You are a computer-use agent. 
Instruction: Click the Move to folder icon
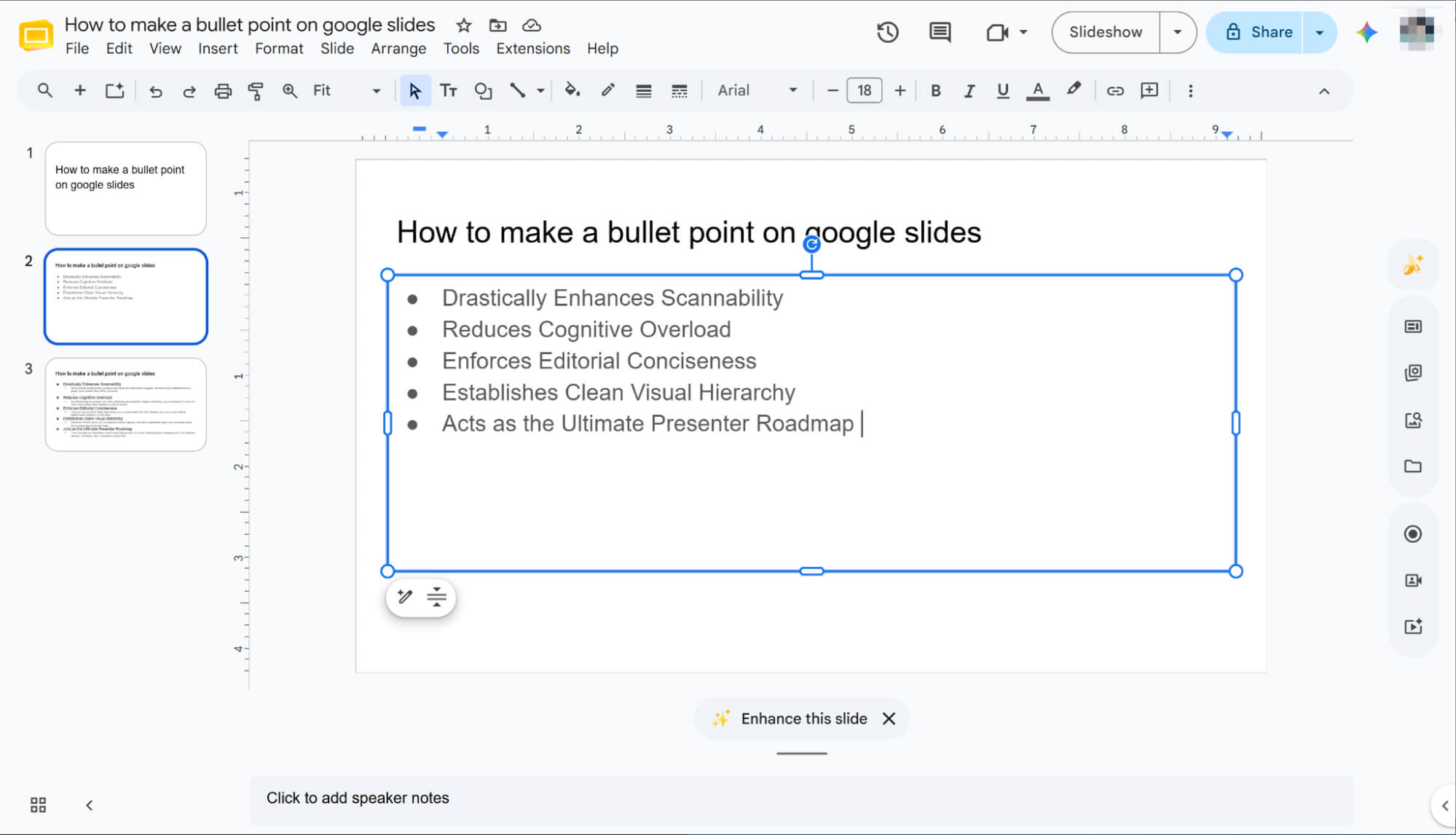(x=497, y=26)
